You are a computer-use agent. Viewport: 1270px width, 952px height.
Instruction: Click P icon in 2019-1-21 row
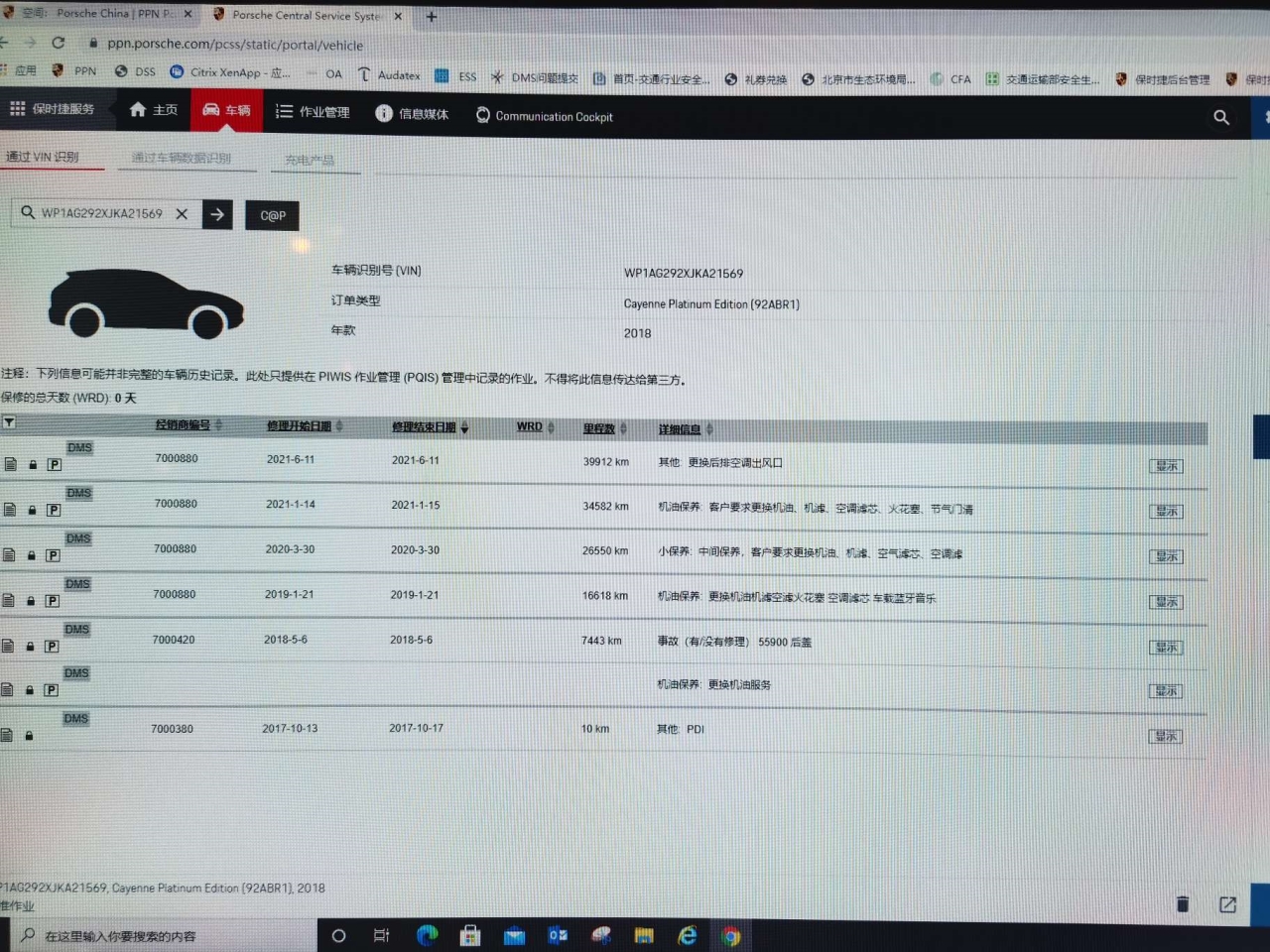(53, 601)
